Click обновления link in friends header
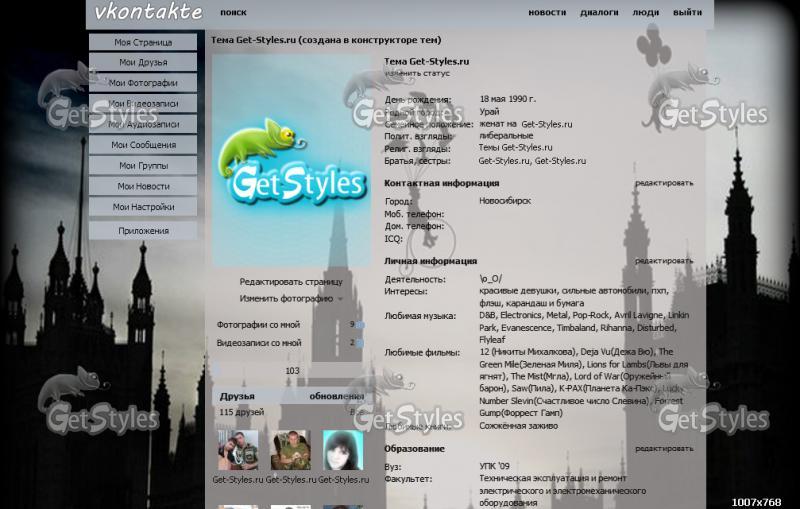The height and width of the screenshot is (509, 800). 336,396
